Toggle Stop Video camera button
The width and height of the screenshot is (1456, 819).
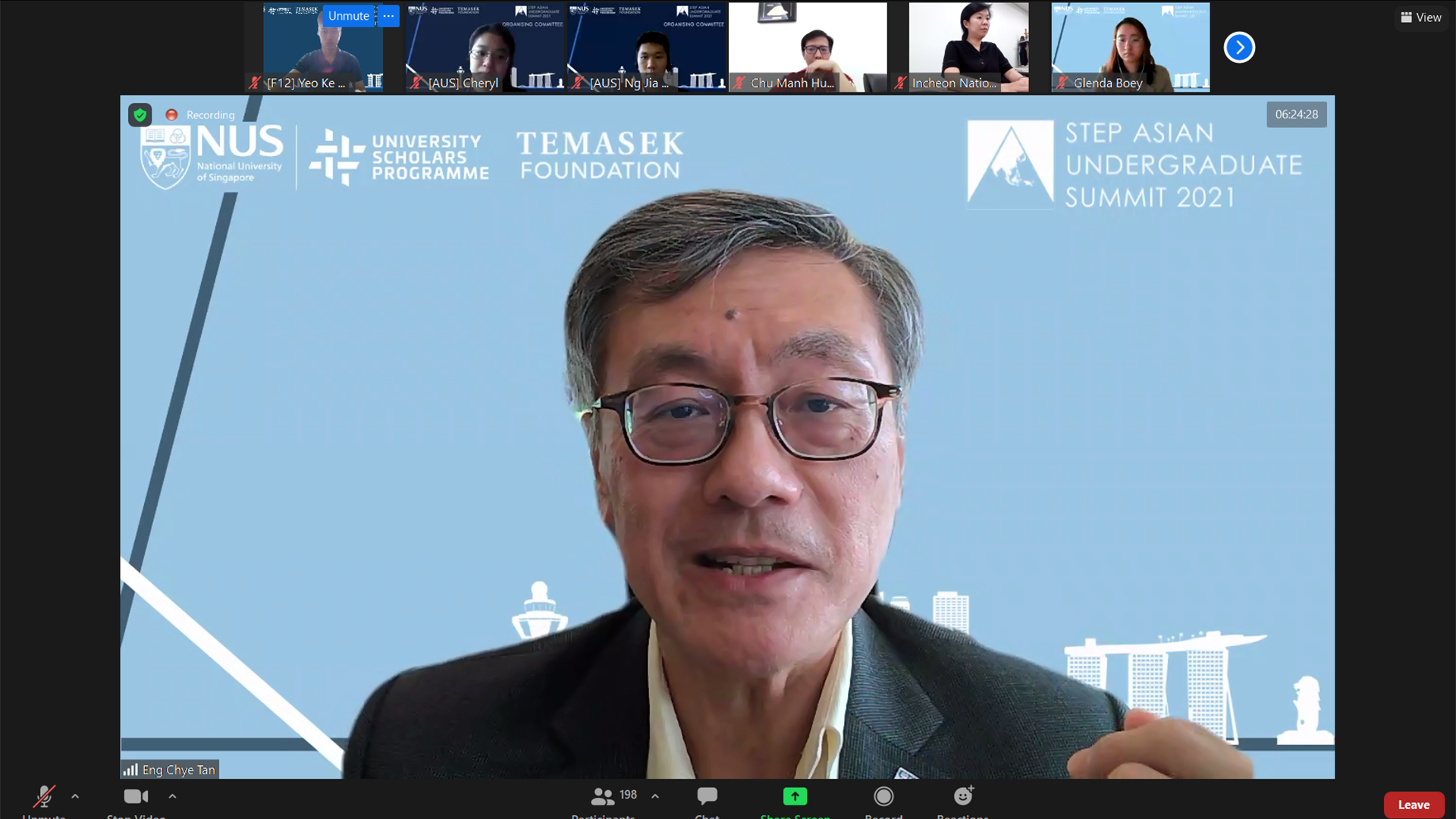click(136, 796)
